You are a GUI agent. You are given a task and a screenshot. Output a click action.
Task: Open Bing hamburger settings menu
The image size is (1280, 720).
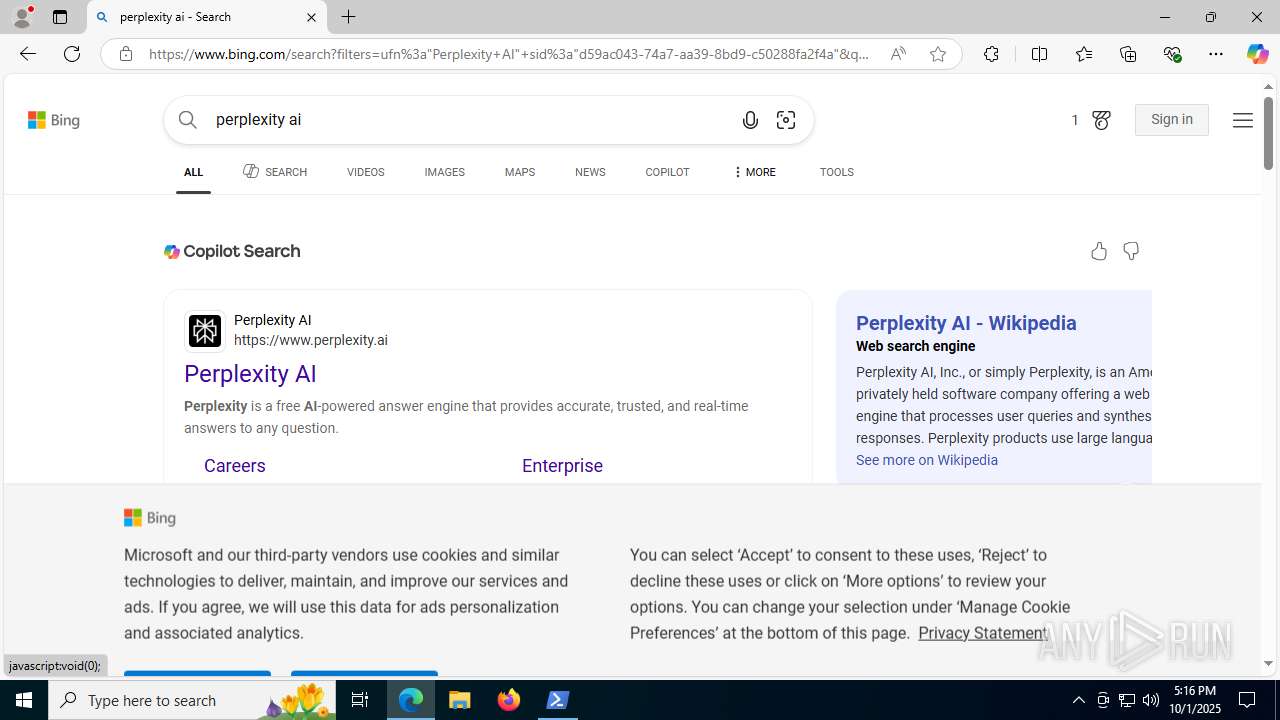click(1242, 120)
